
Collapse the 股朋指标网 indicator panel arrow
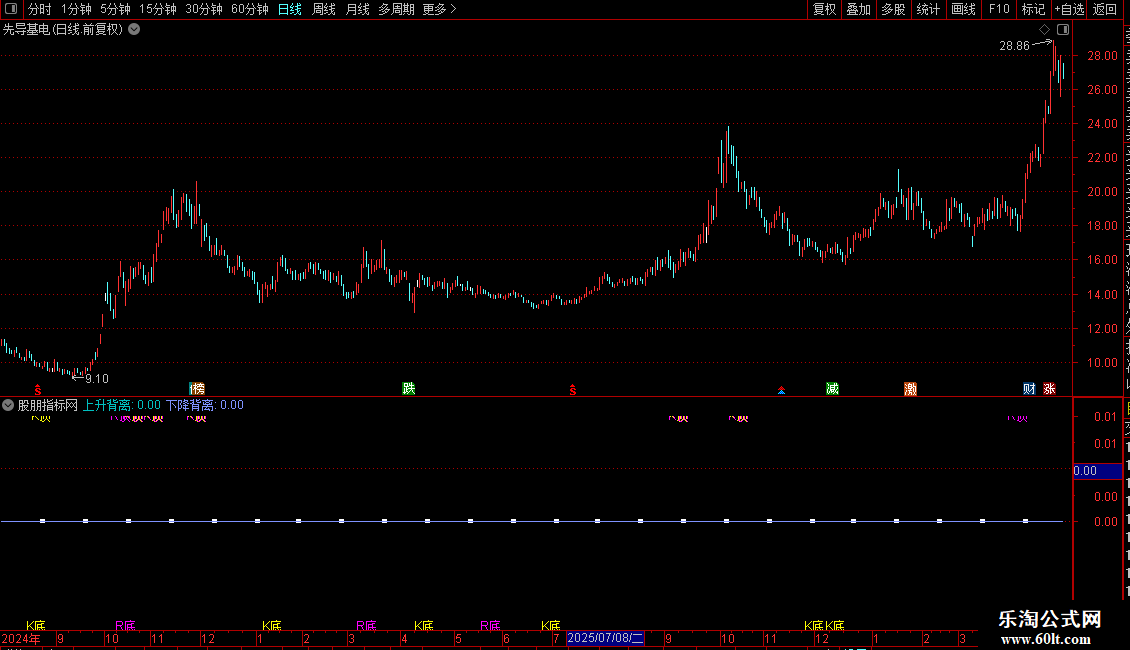pyautogui.click(x=8, y=405)
